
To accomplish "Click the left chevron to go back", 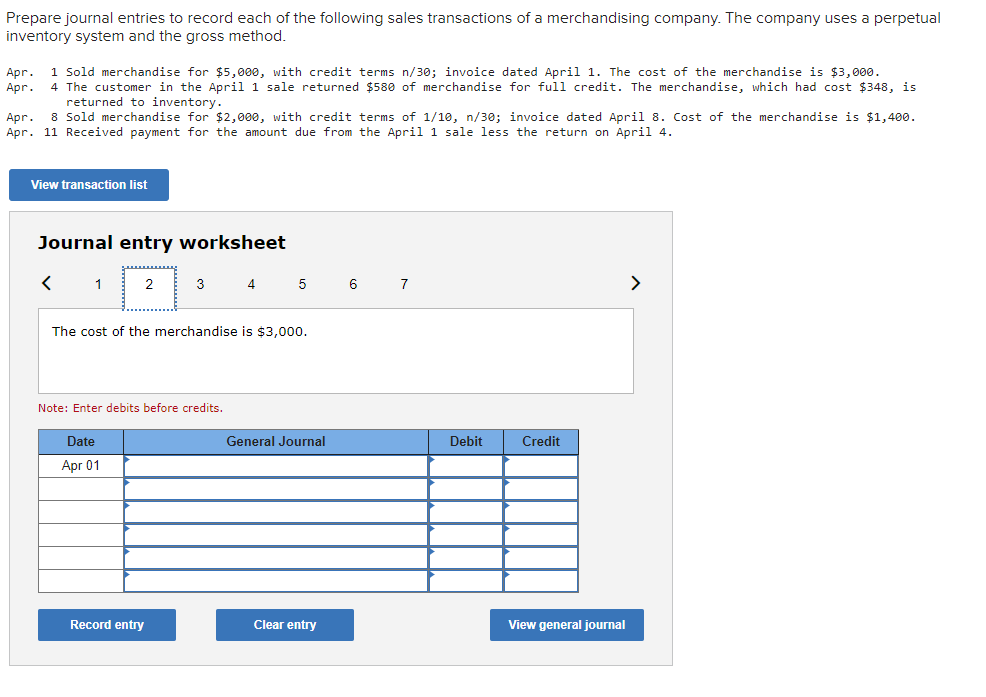I will 46,283.
